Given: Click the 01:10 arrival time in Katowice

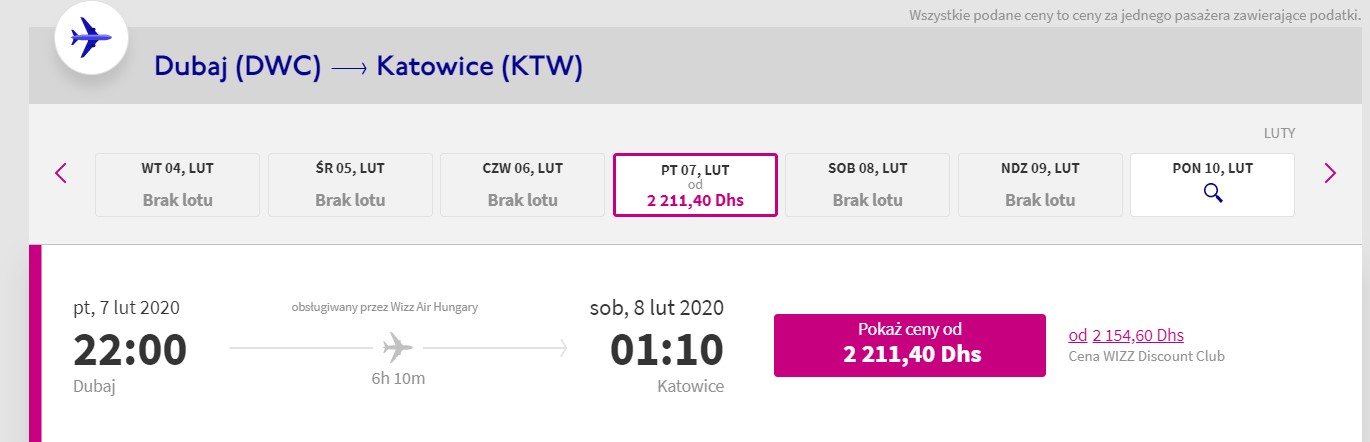Looking at the screenshot, I should pyautogui.click(x=667, y=350).
